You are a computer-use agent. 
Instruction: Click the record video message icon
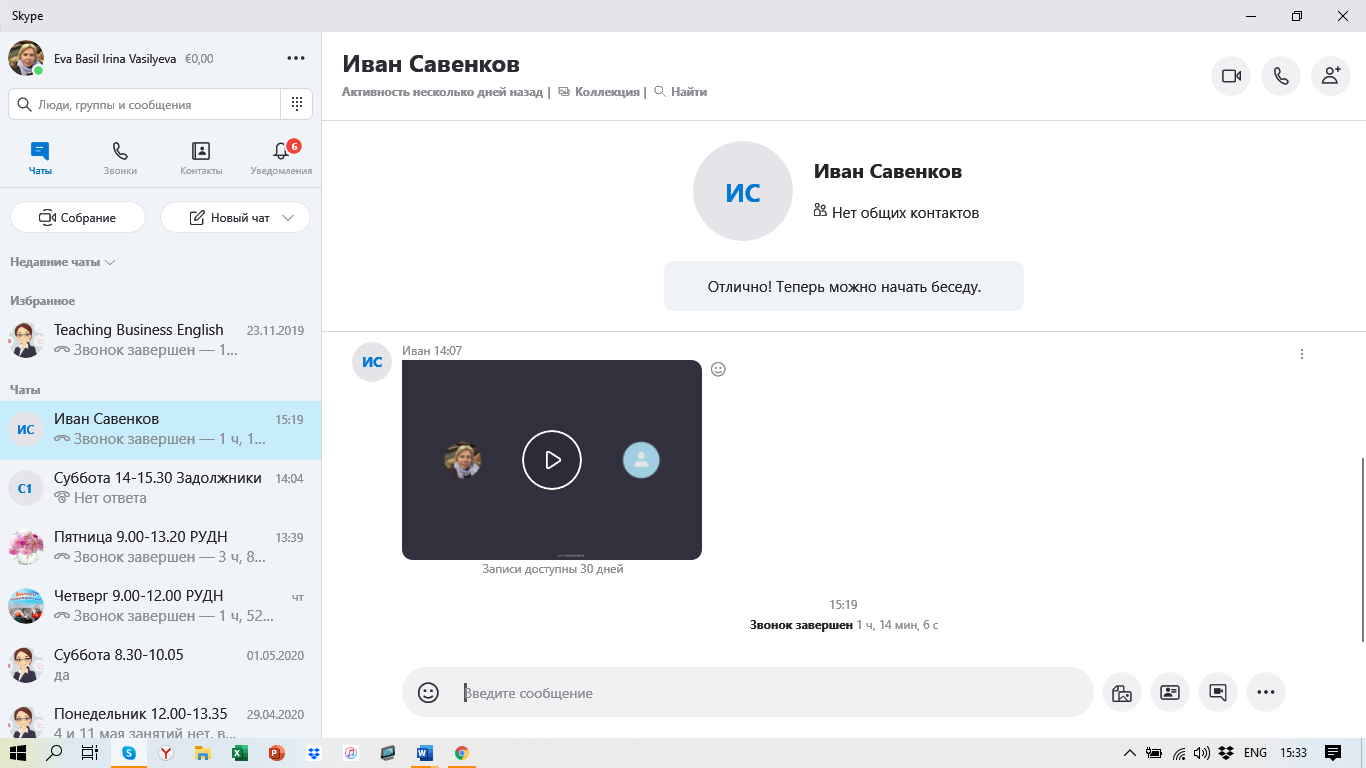(1218, 692)
